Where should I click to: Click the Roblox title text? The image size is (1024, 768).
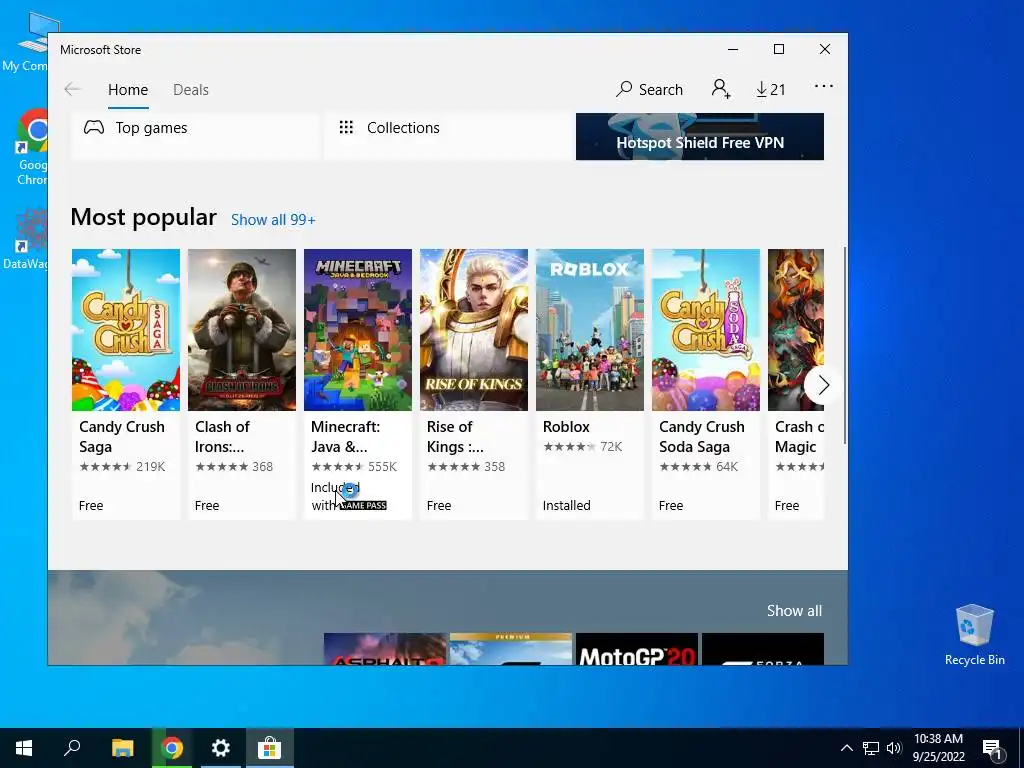click(566, 426)
